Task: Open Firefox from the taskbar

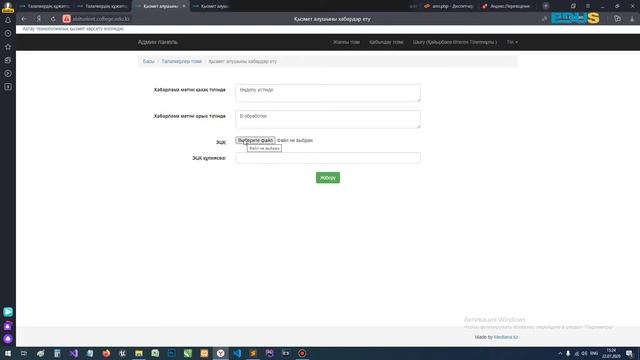Action: [x=106, y=353]
